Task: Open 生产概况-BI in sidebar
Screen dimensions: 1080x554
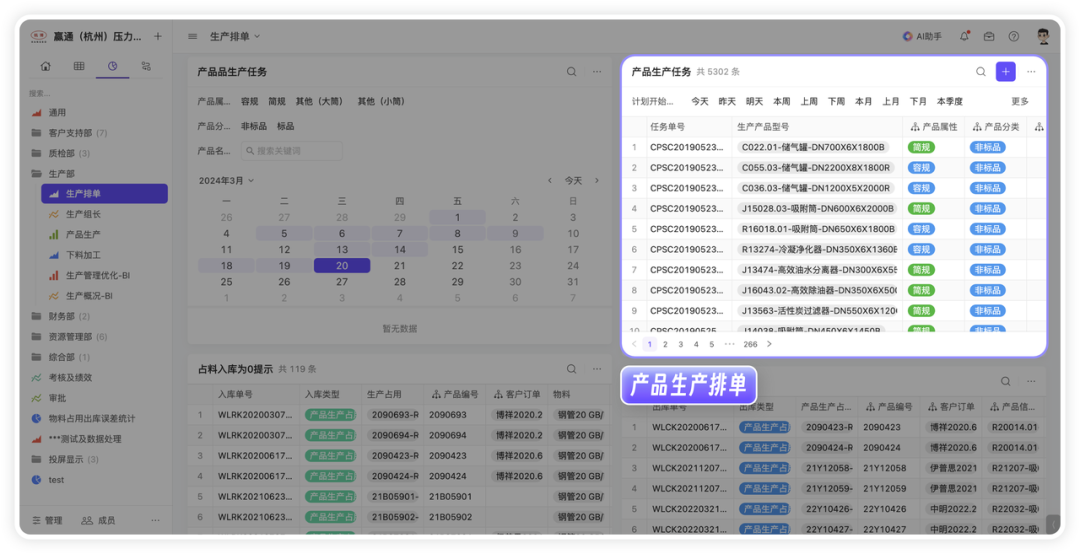Action: 89,296
